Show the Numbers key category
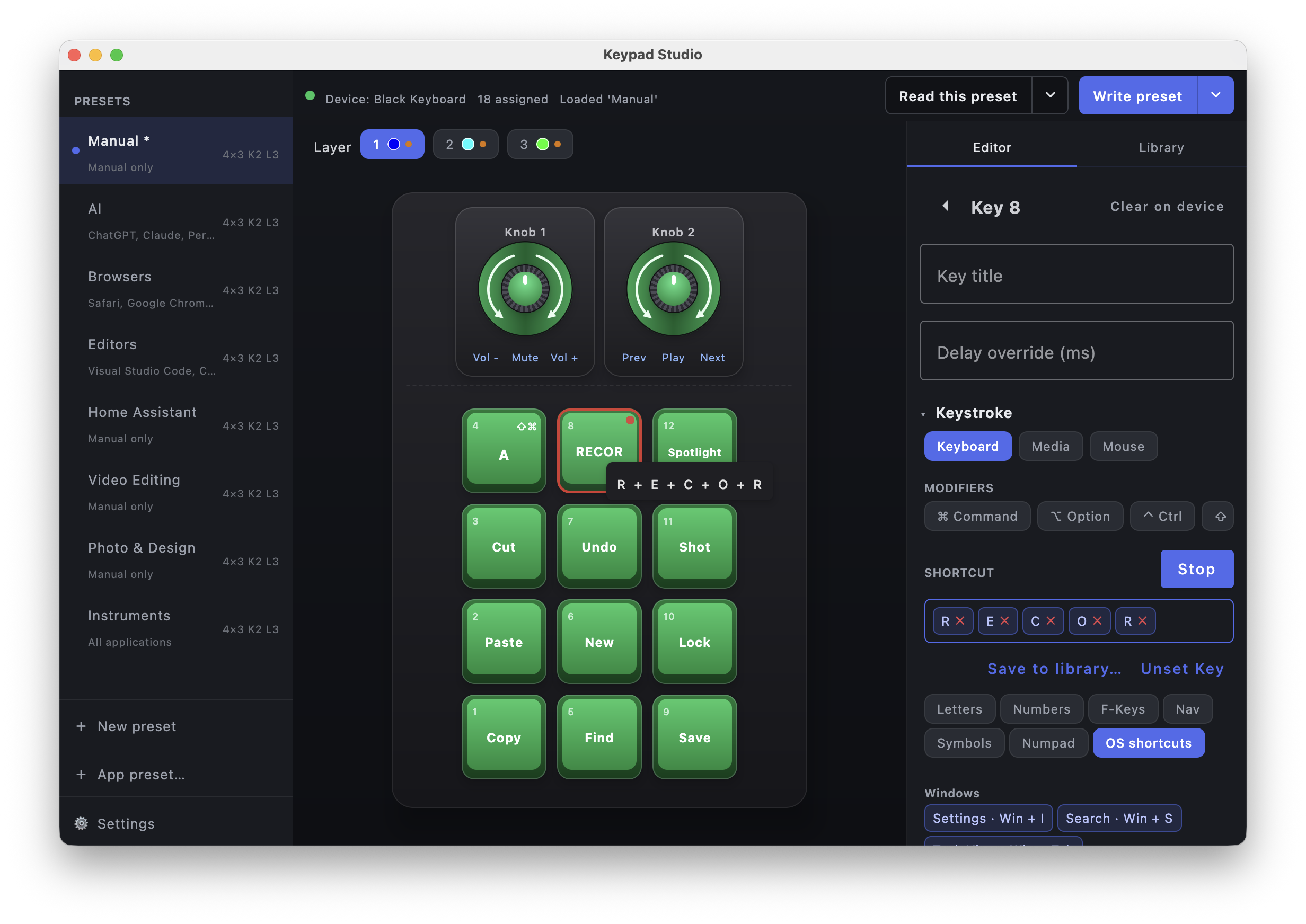Image resolution: width=1306 pixels, height=924 pixels. pos(1042,709)
